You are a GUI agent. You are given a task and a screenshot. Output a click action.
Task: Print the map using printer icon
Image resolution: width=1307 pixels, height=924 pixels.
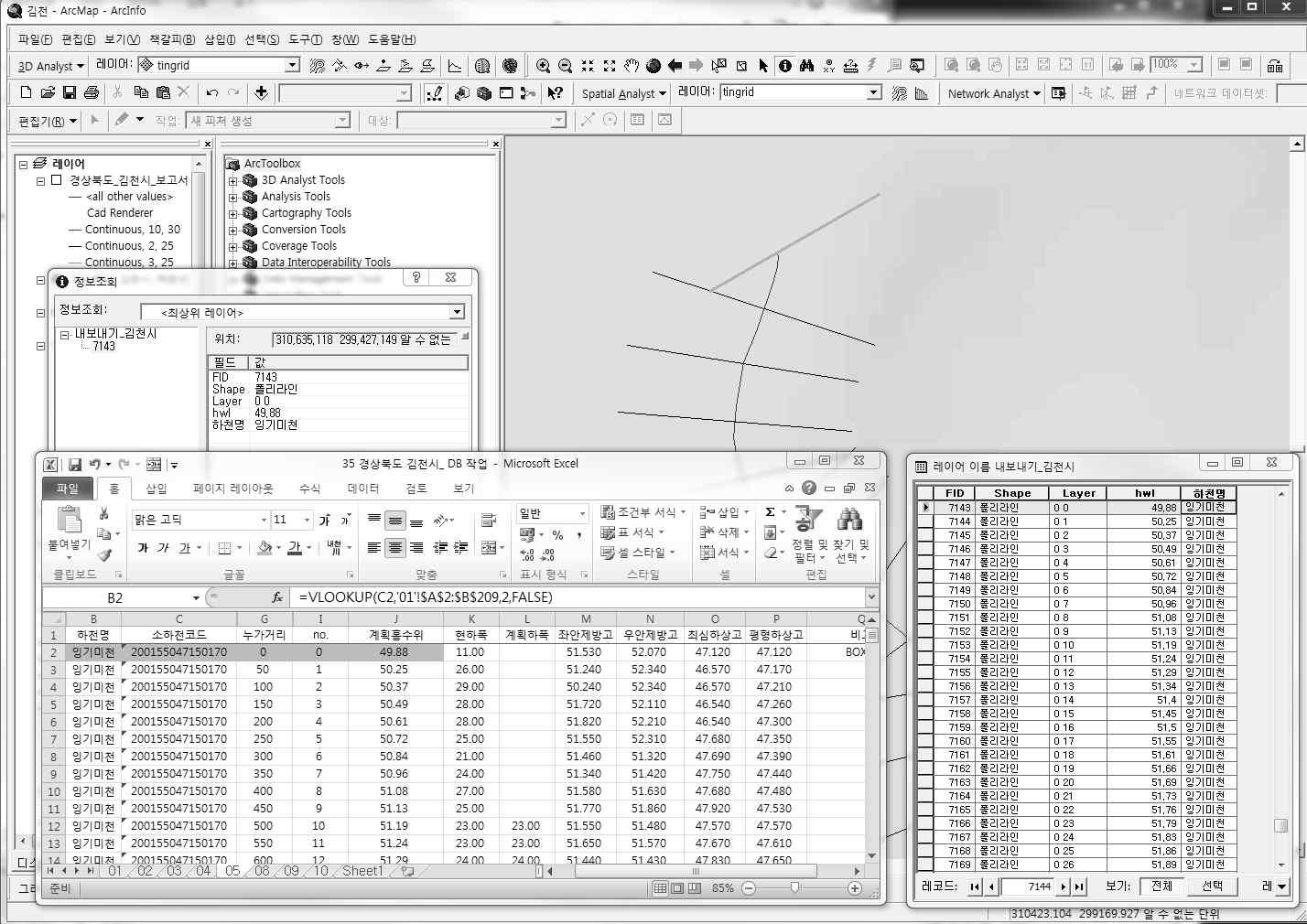pos(92,93)
